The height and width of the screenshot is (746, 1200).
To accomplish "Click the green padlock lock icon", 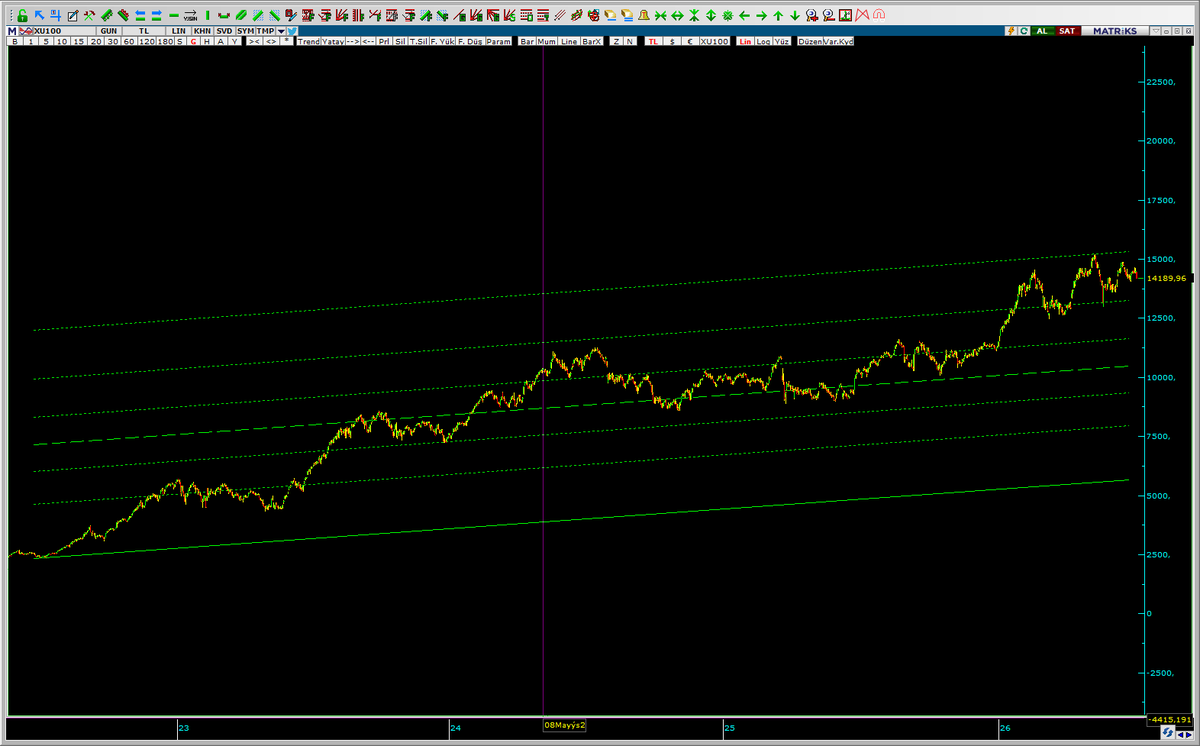I will (21, 15).
